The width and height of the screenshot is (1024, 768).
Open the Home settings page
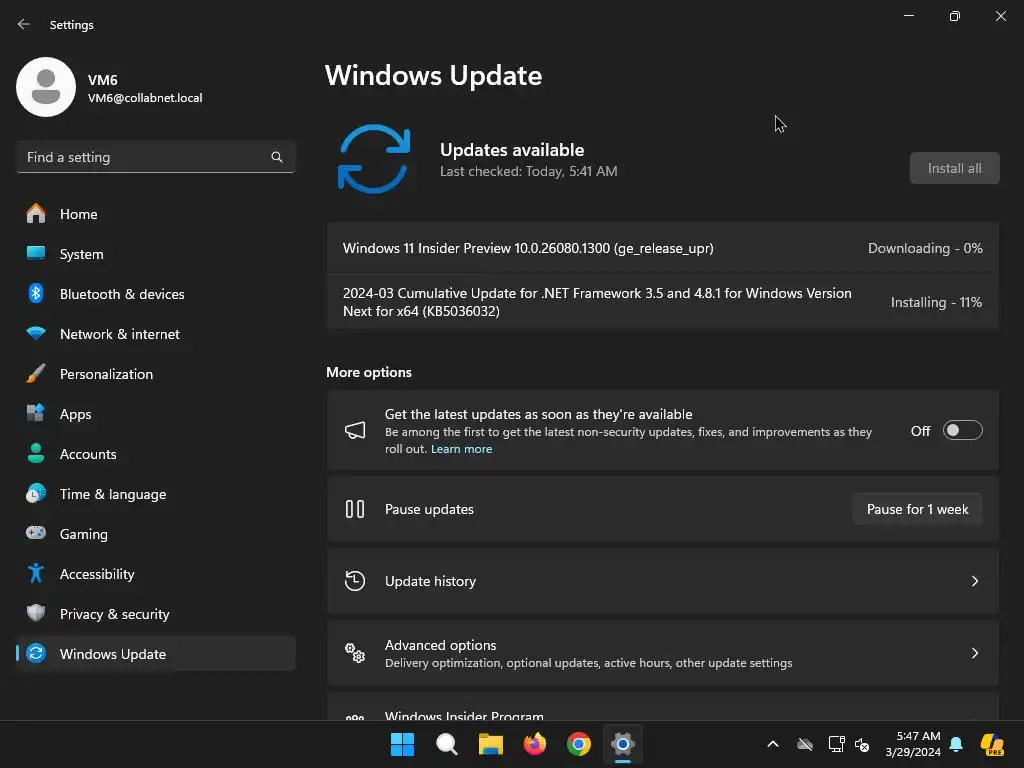coord(155,214)
